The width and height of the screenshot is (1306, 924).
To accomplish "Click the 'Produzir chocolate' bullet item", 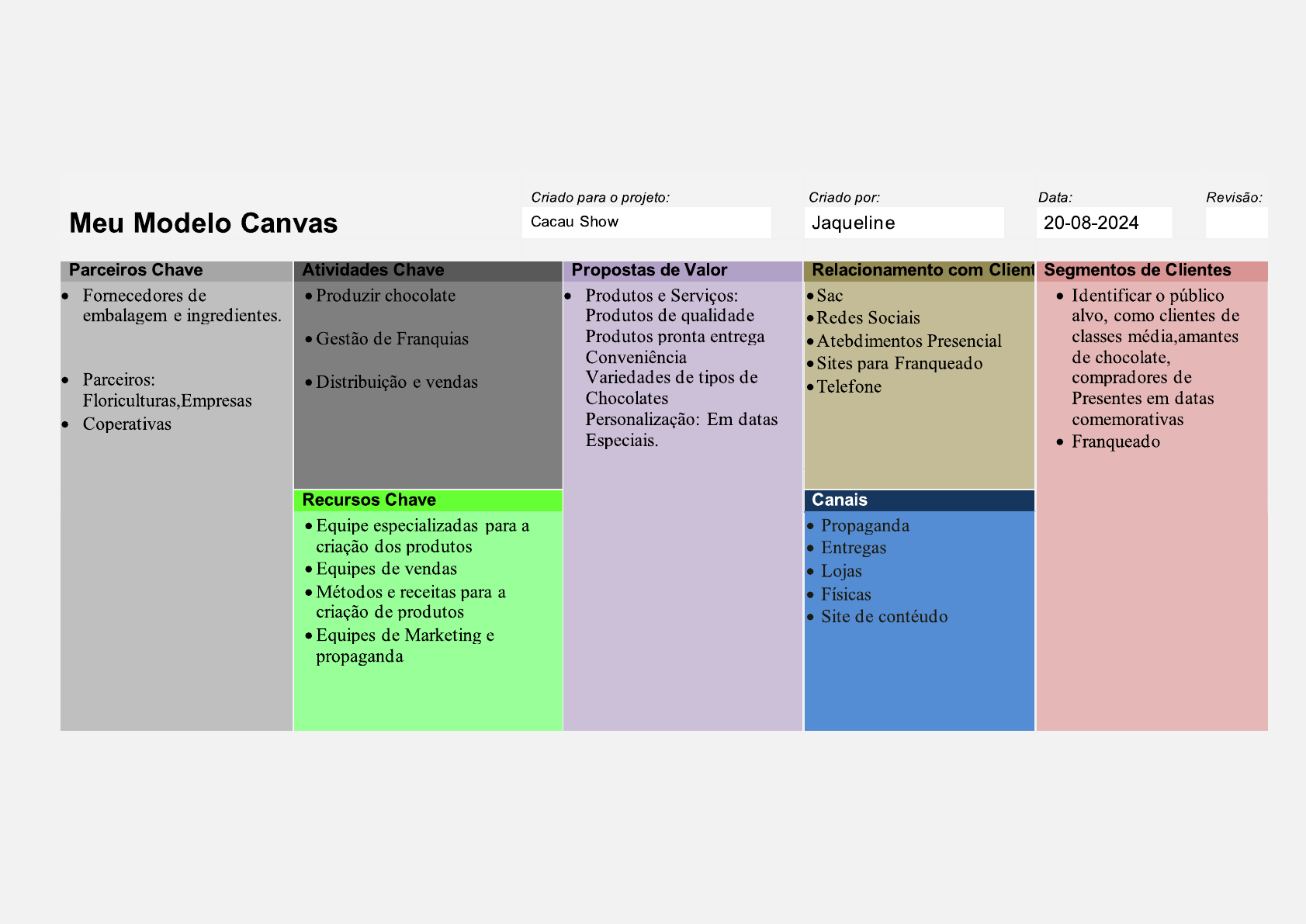I will pos(386,296).
